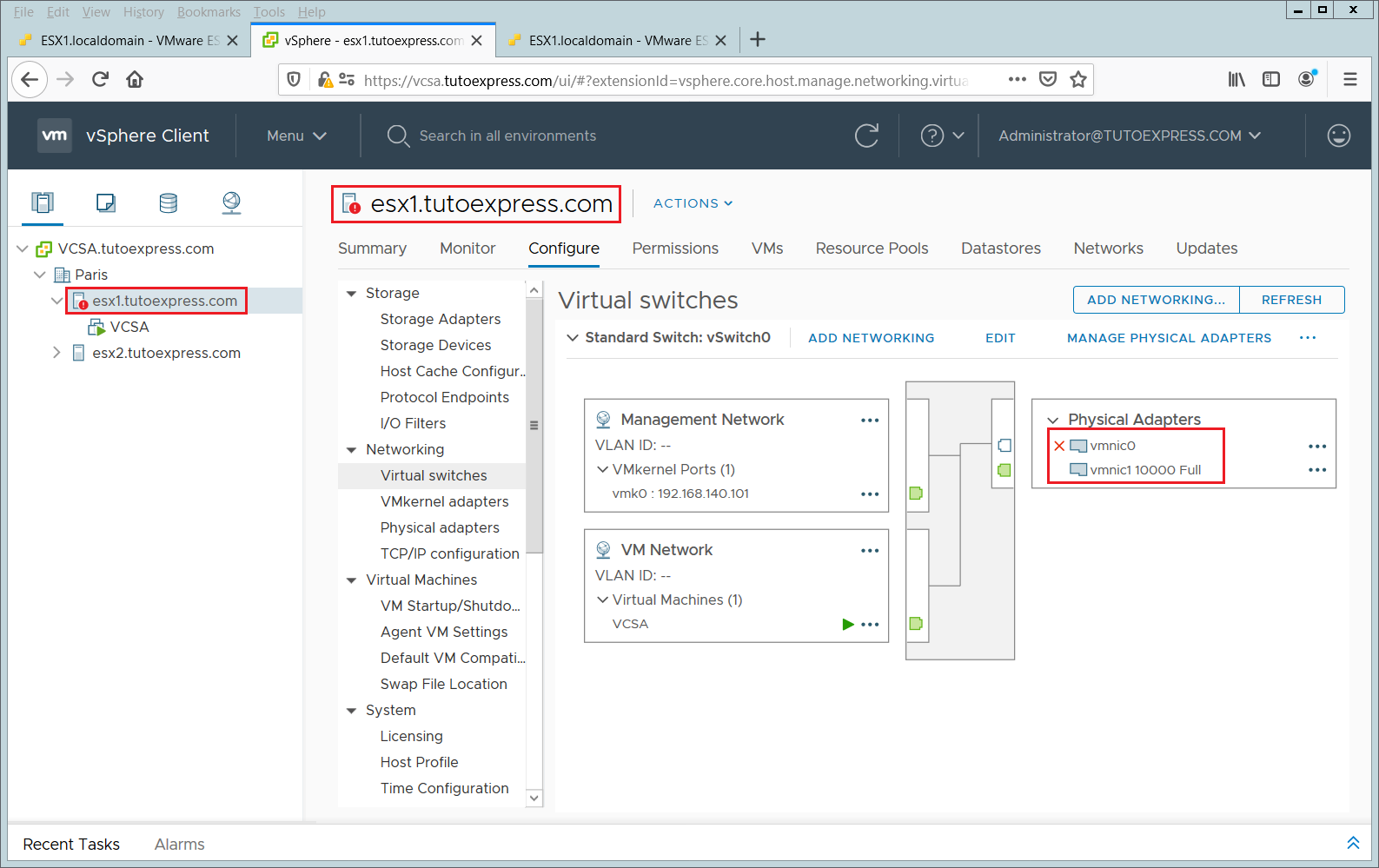Expand Recent Tasks panel with double chevron

point(1353,843)
